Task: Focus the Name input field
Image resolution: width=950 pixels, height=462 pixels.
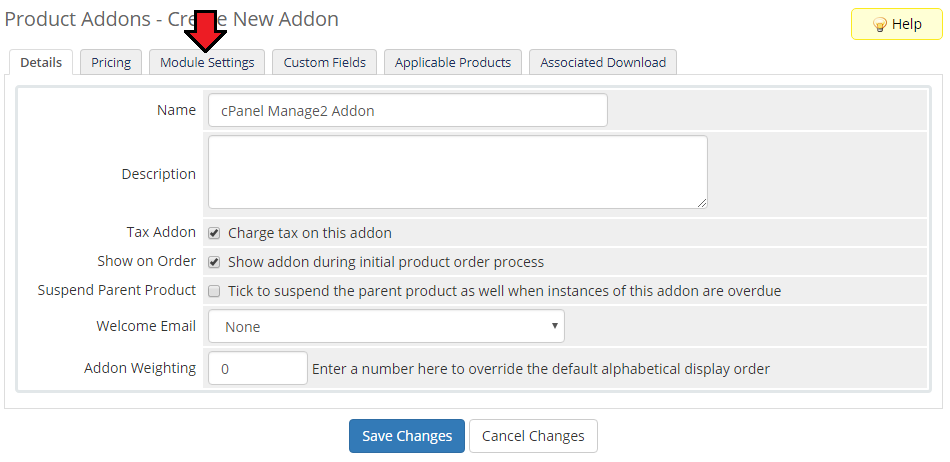Action: 408,110
